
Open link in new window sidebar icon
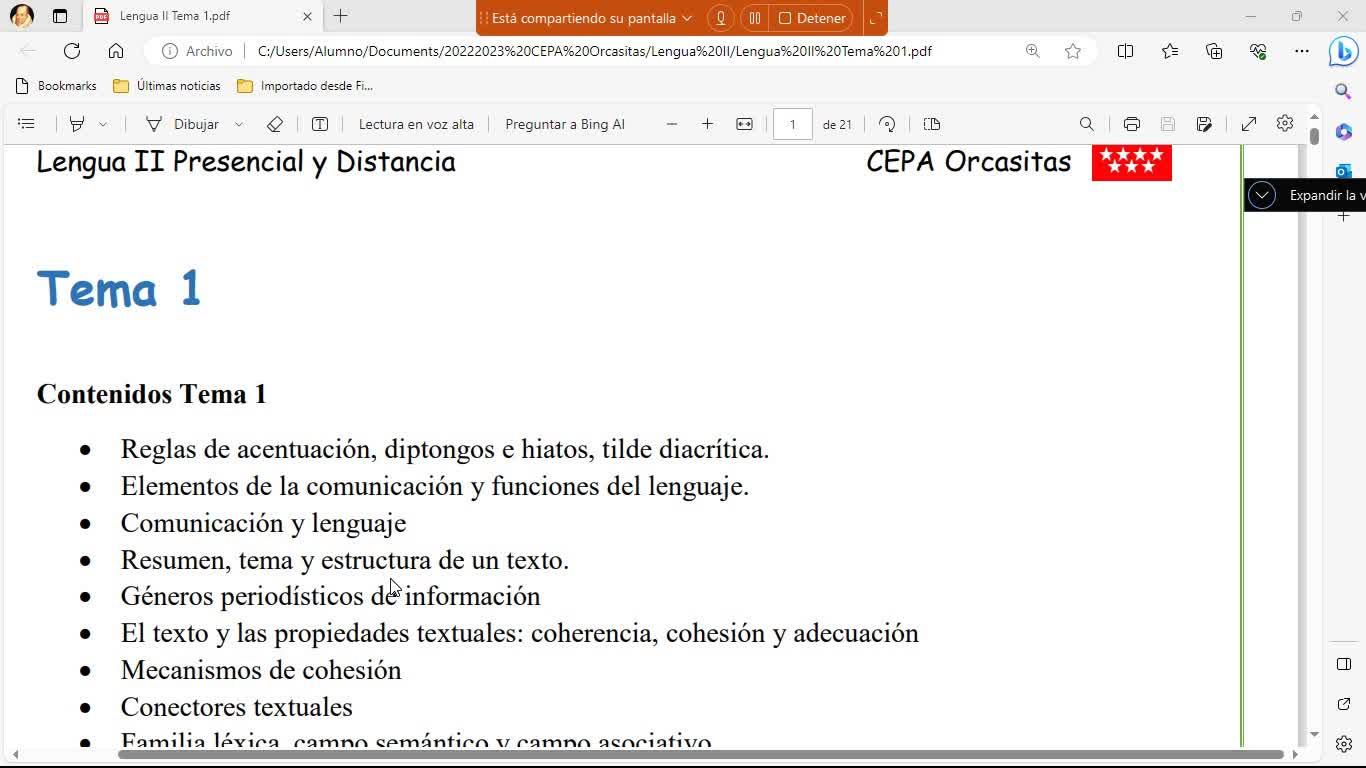pos(1343,704)
